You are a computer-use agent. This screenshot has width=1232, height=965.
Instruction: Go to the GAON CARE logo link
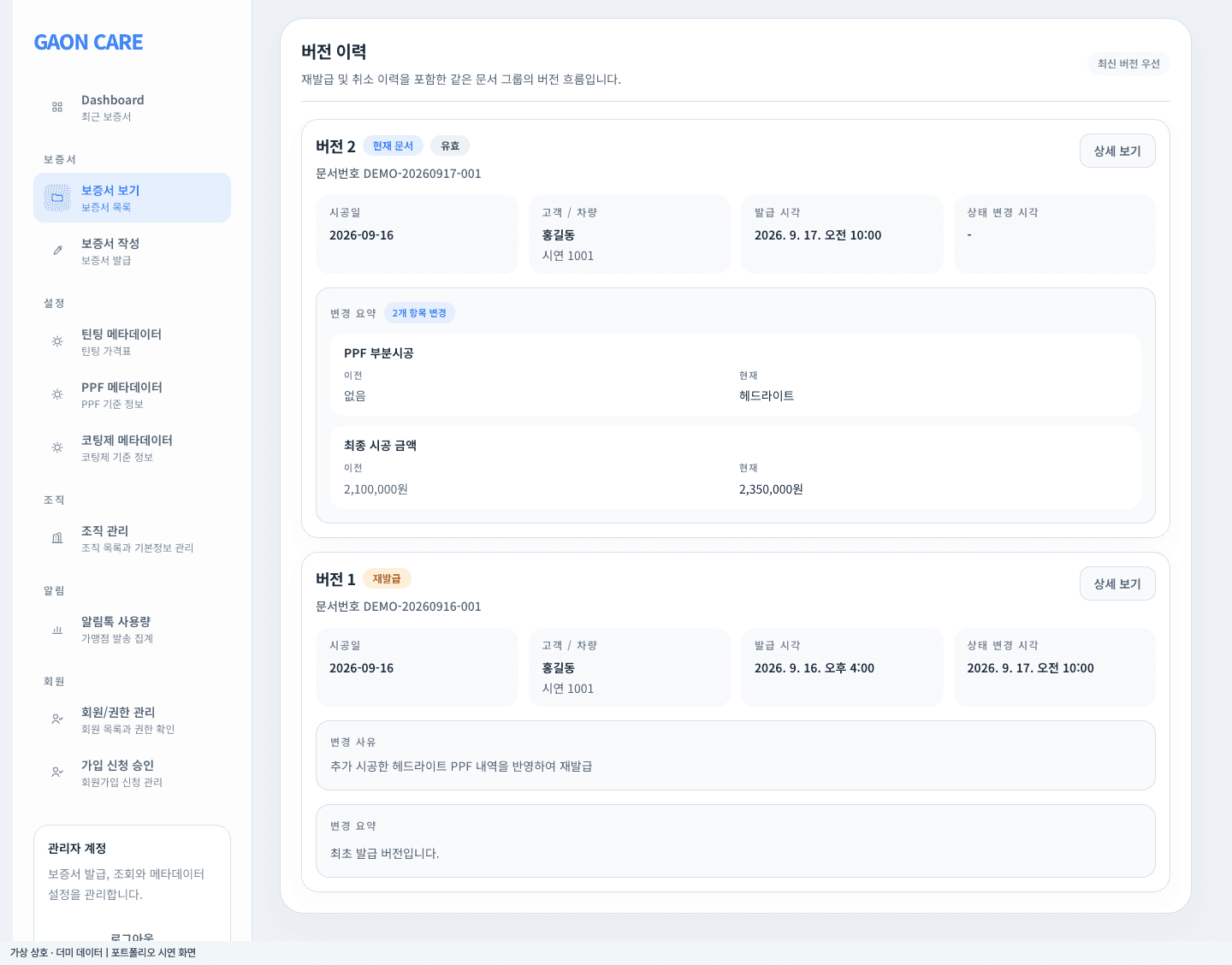88,42
